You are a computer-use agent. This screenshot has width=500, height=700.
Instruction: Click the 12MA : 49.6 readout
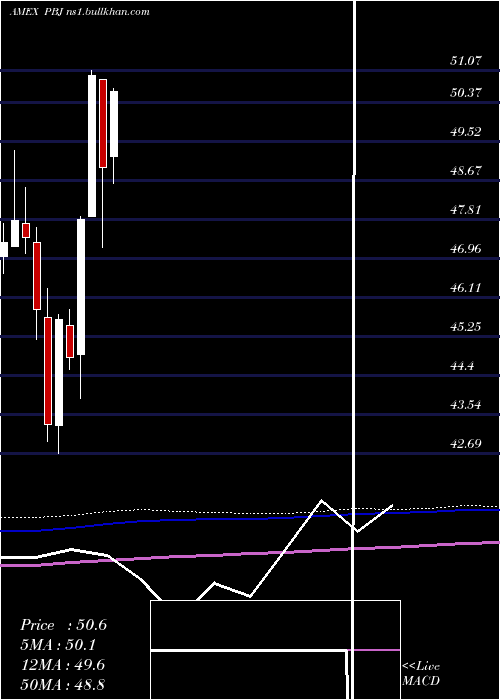click(x=63, y=665)
